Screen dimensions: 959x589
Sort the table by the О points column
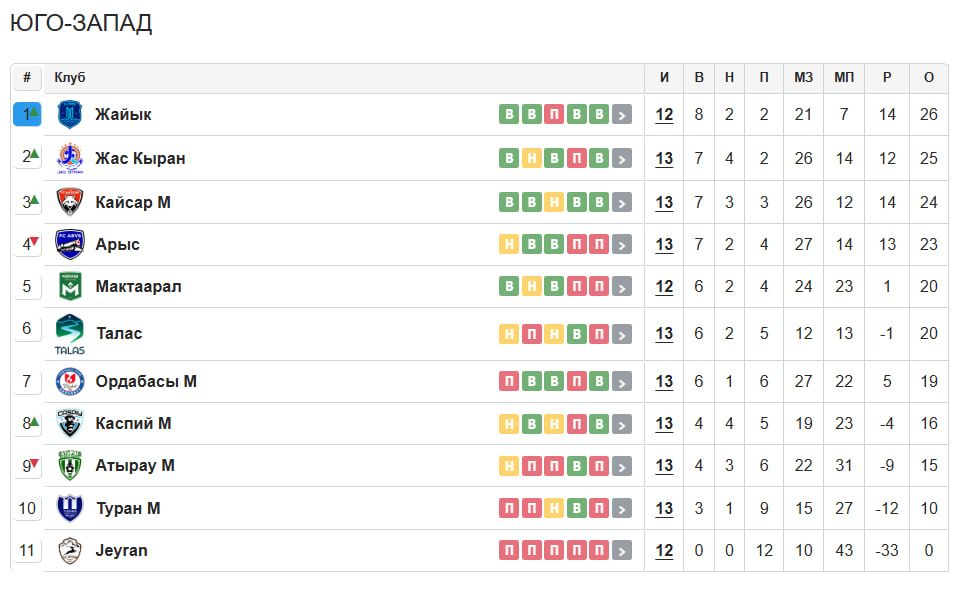coord(928,78)
